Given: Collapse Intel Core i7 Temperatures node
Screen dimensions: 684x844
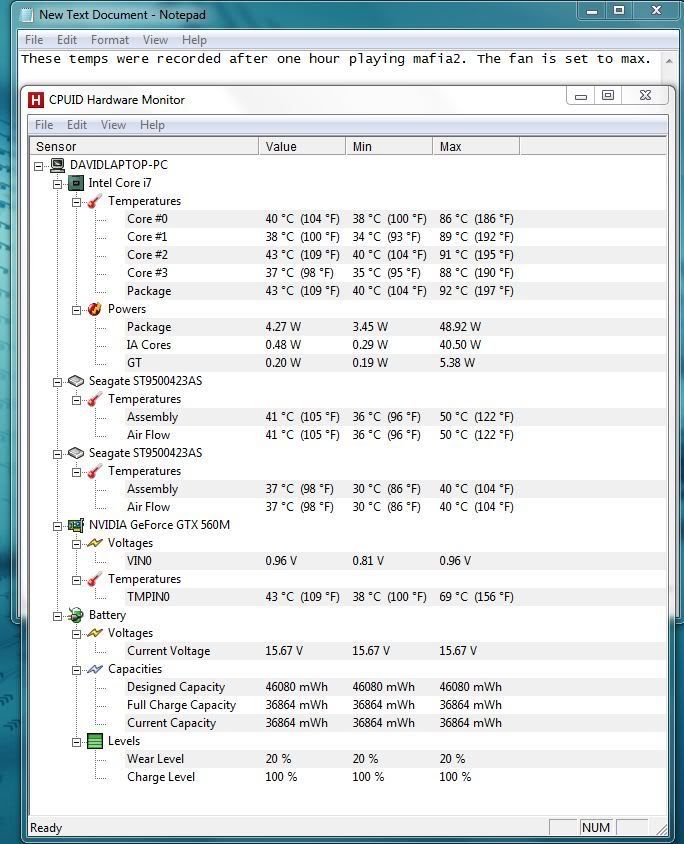Looking at the screenshot, I should 76,202.
